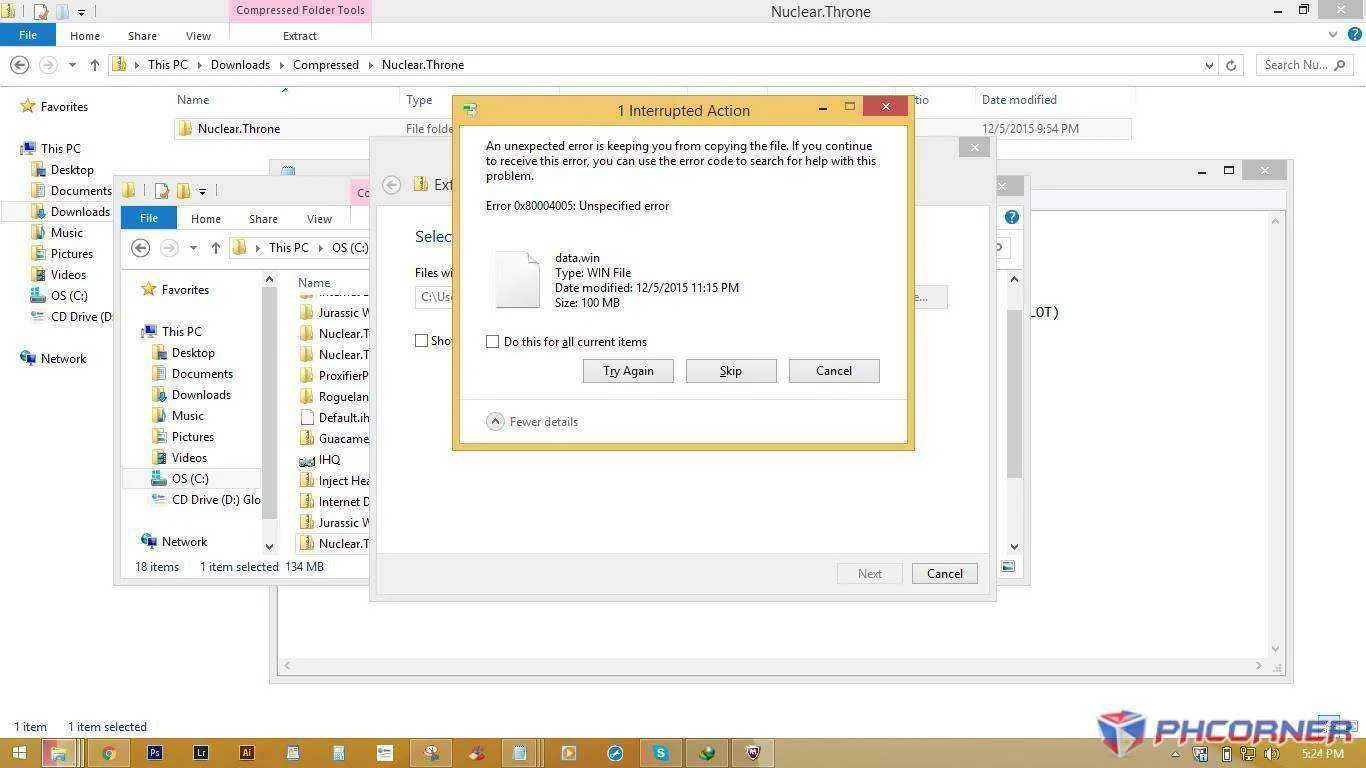Screen dimensions: 1366x768
Task: Select ProxifierP folder in OS (C:) list
Action: click(x=343, y=376)
